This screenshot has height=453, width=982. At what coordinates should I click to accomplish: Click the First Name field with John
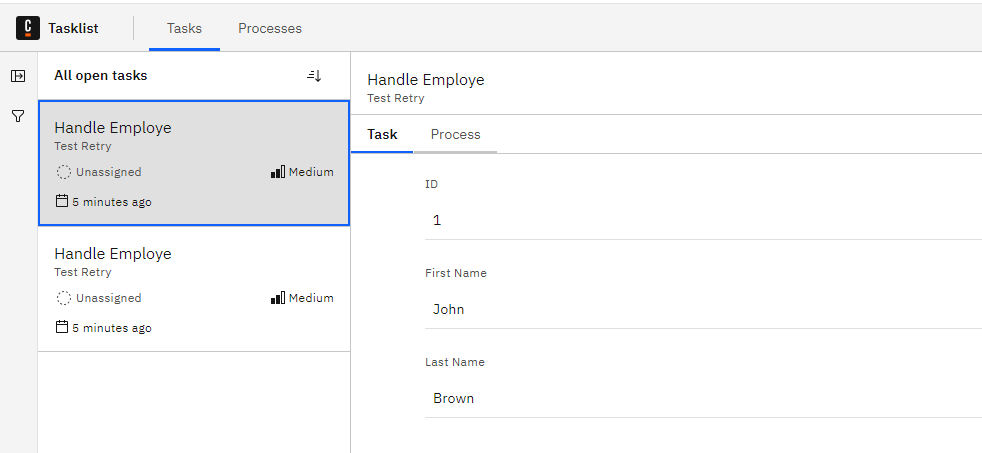[703, 310]
